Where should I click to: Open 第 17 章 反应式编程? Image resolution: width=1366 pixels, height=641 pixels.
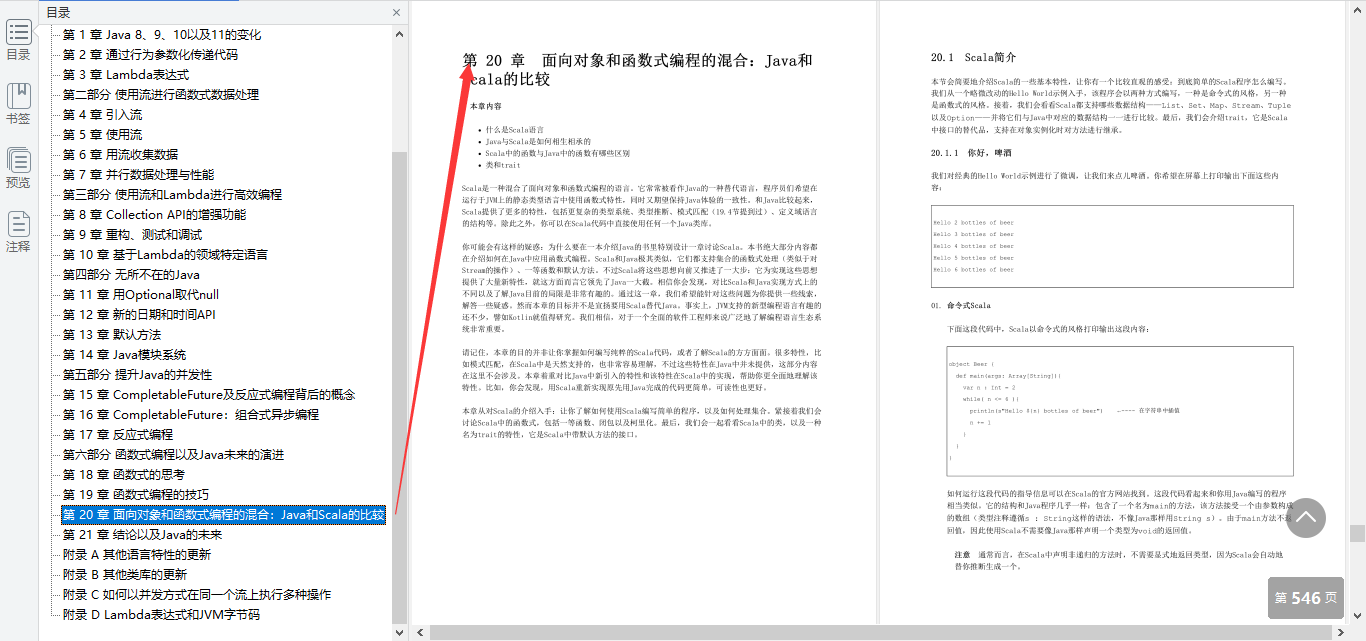(x=117, y=434)
